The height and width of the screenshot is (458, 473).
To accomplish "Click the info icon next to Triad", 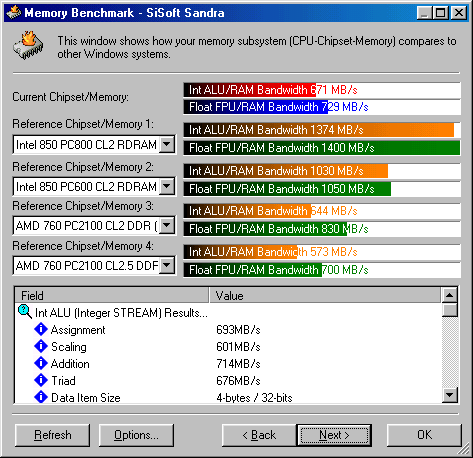I will tap(41, 380).
